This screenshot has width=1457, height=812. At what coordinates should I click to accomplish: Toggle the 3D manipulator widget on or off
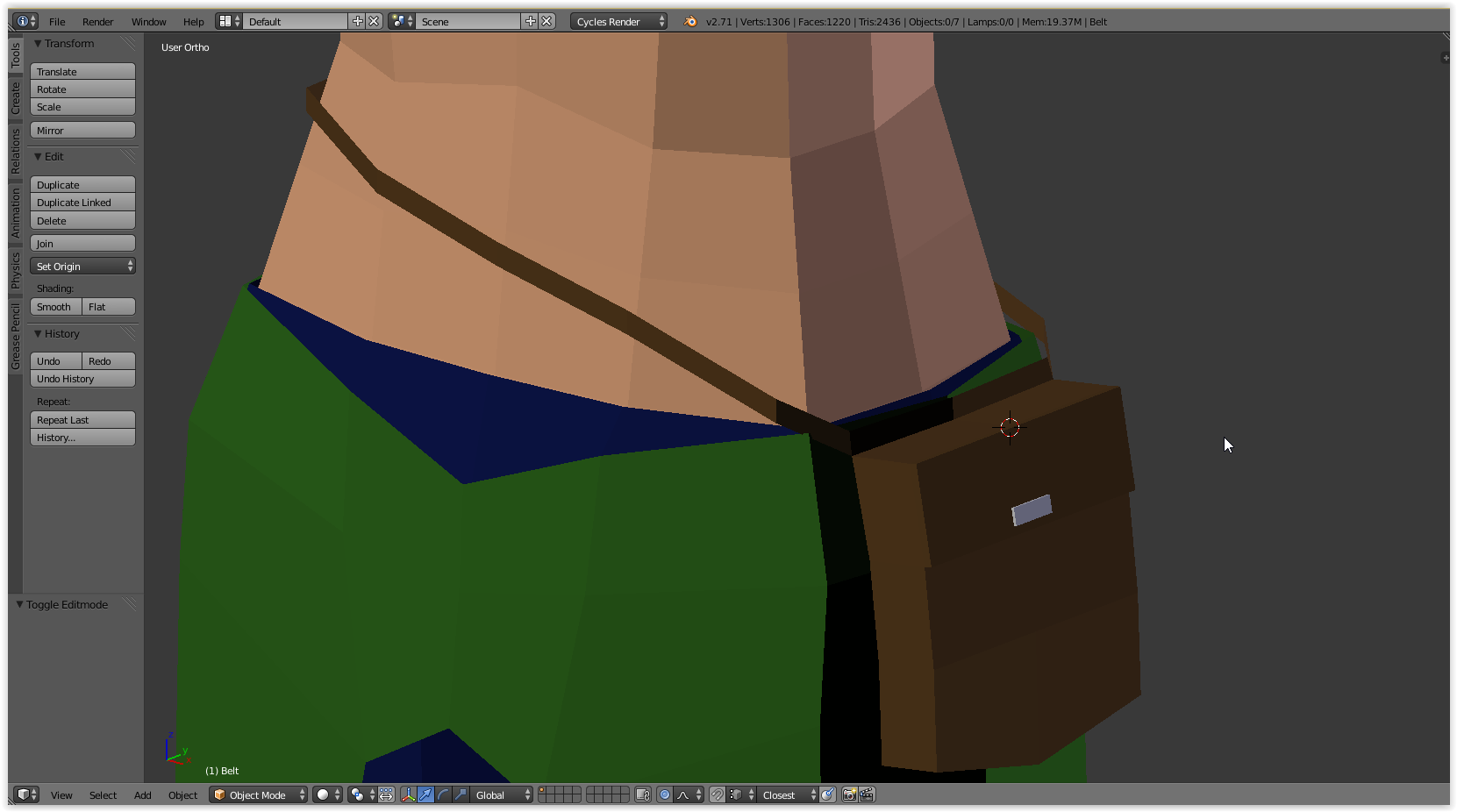point(408,794)
